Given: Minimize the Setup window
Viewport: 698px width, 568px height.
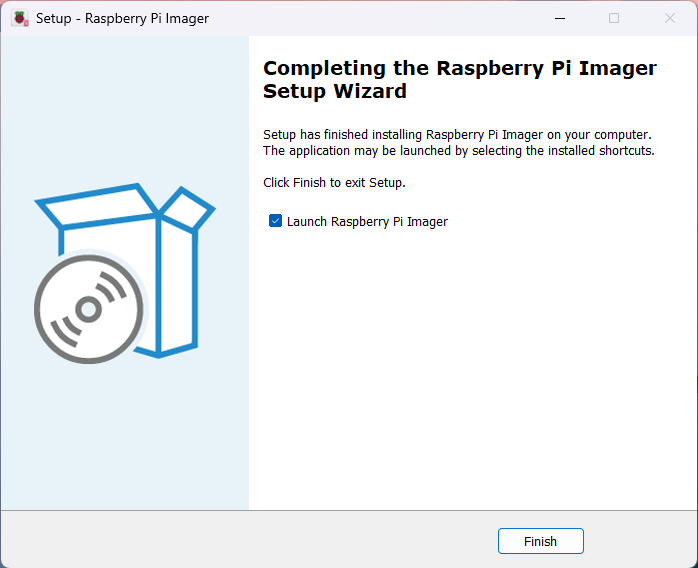Looking at the screenshot, I should 560,18.
